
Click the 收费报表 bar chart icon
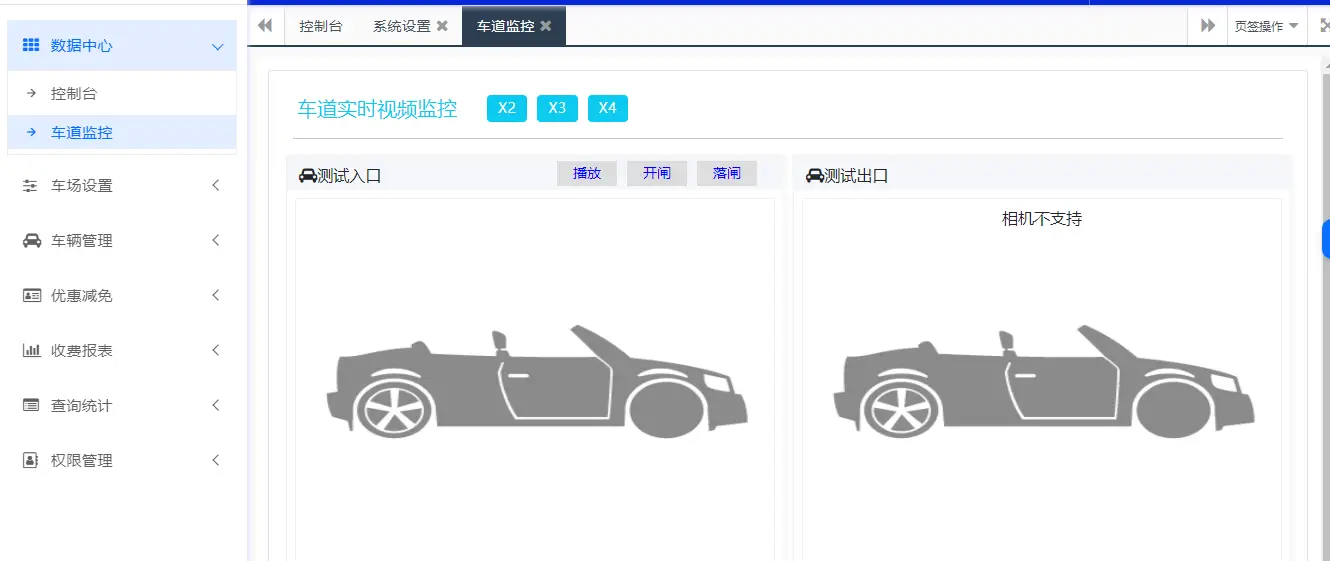[31, 351]
